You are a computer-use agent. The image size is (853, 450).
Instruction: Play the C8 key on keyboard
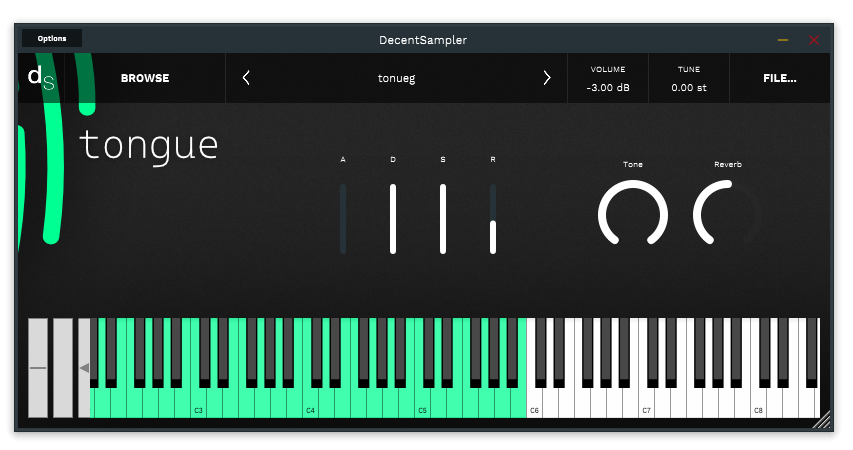759,403
